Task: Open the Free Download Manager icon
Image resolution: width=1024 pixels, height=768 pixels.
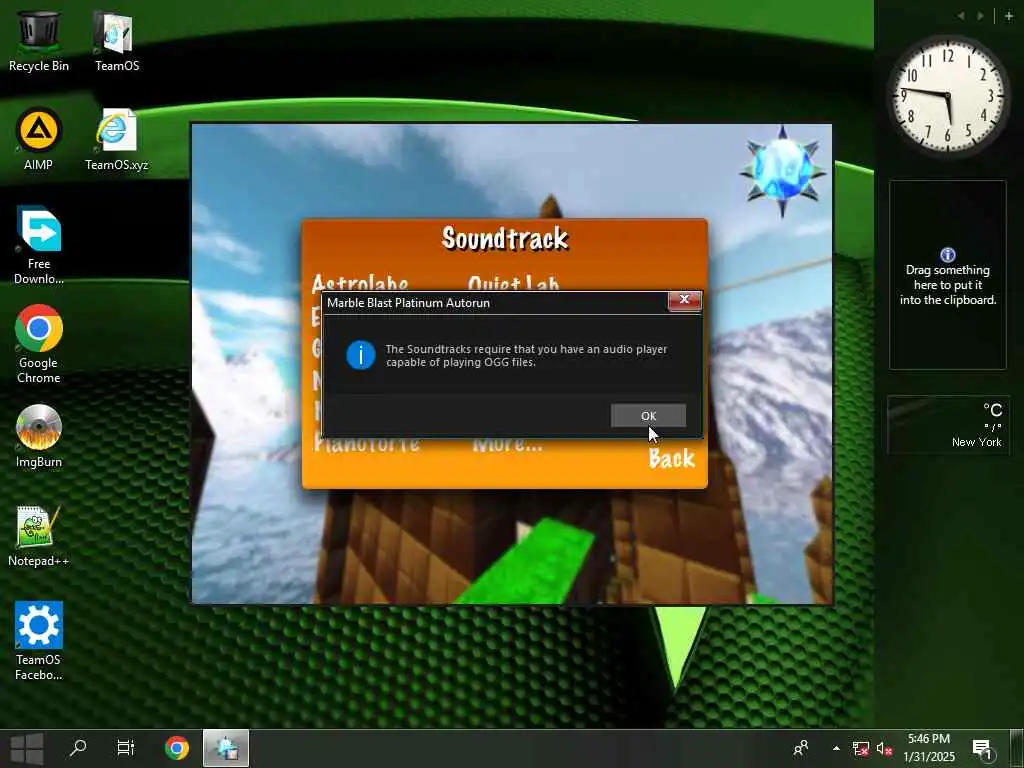Action: 39,245
